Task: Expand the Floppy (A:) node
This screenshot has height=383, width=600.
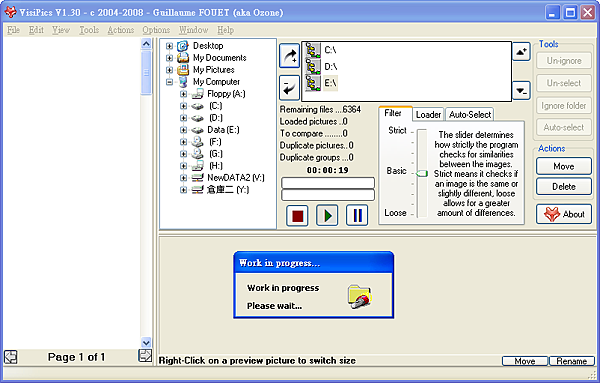Action: [183, 94]
